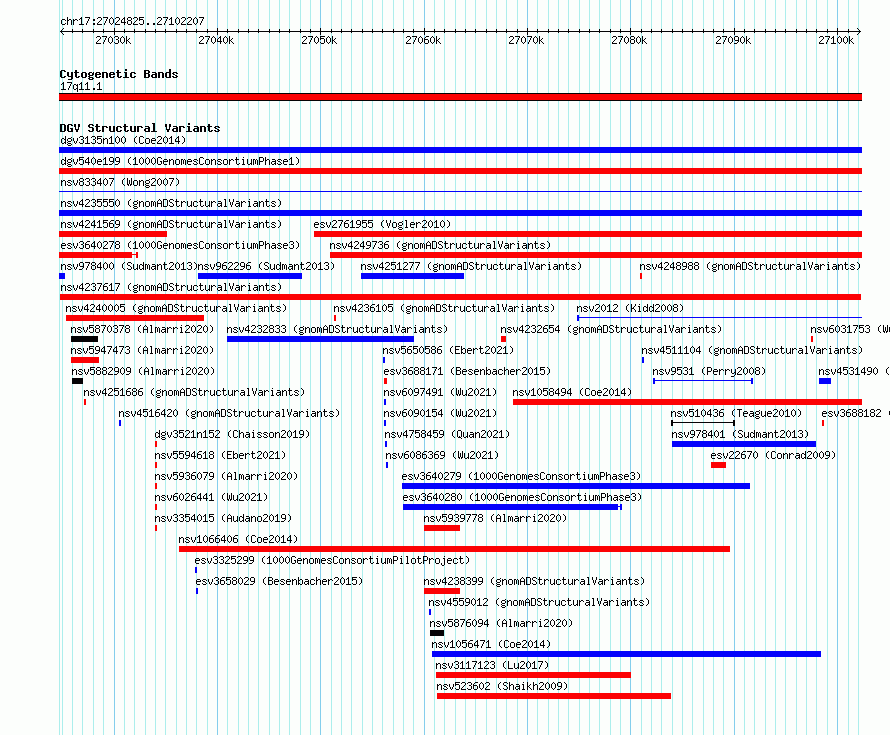Open esv3325299 1000GenomesConsortiumPilotProject label
The height and width of the screenshot is (735, 890).
[332, 560]
